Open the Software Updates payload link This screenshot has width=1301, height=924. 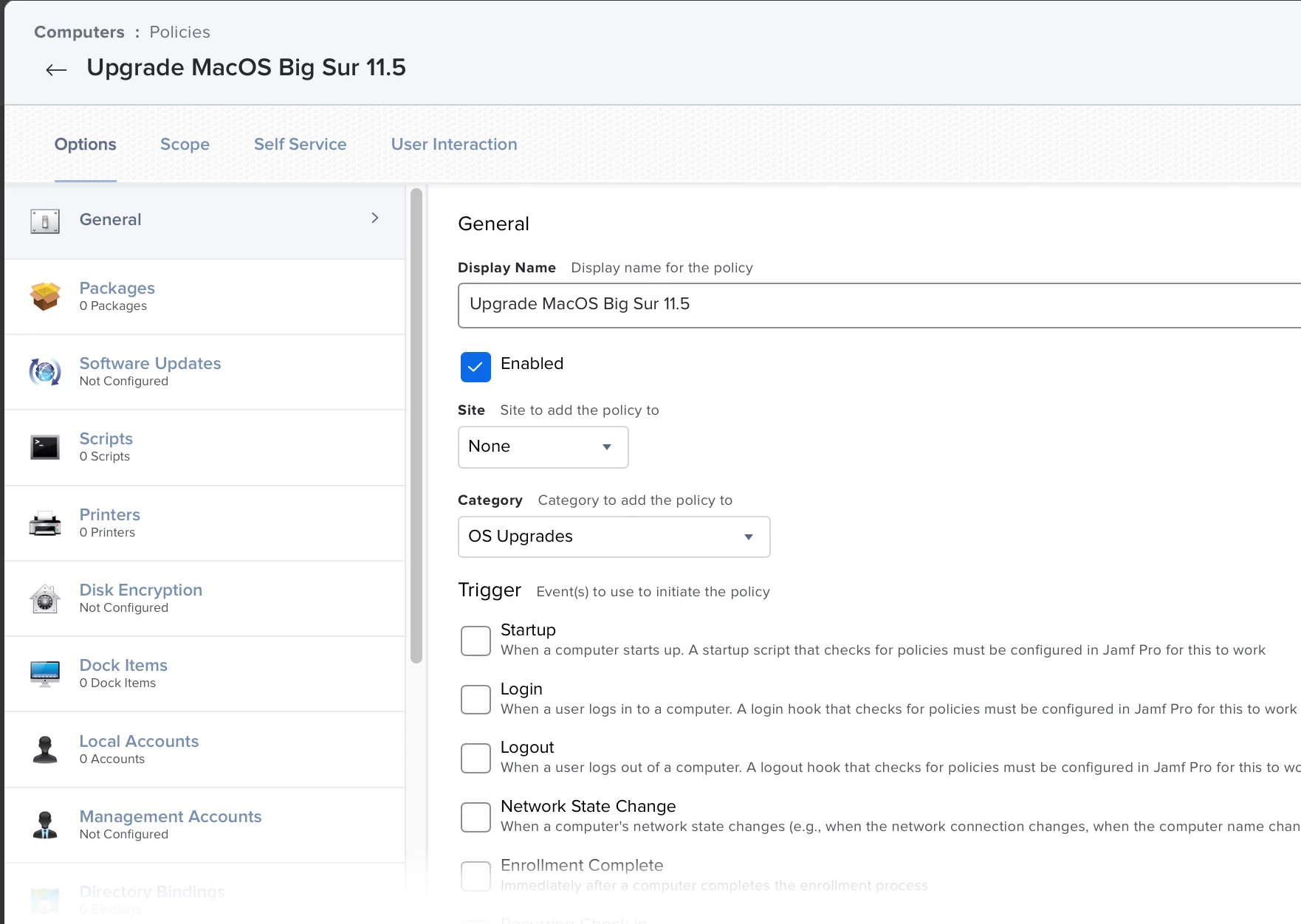tap(151, 363)
